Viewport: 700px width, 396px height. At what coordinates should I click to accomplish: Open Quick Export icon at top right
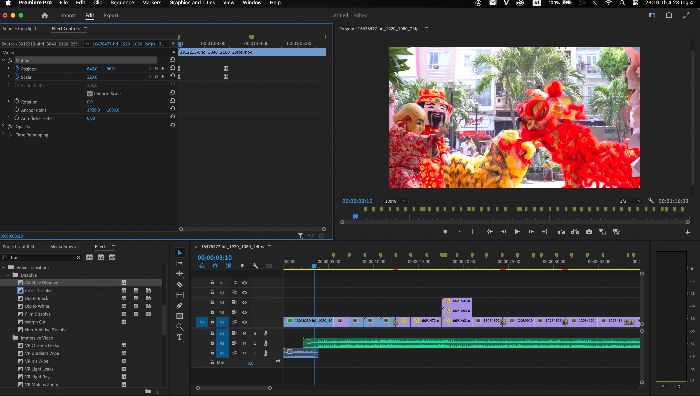pos(669,15)
